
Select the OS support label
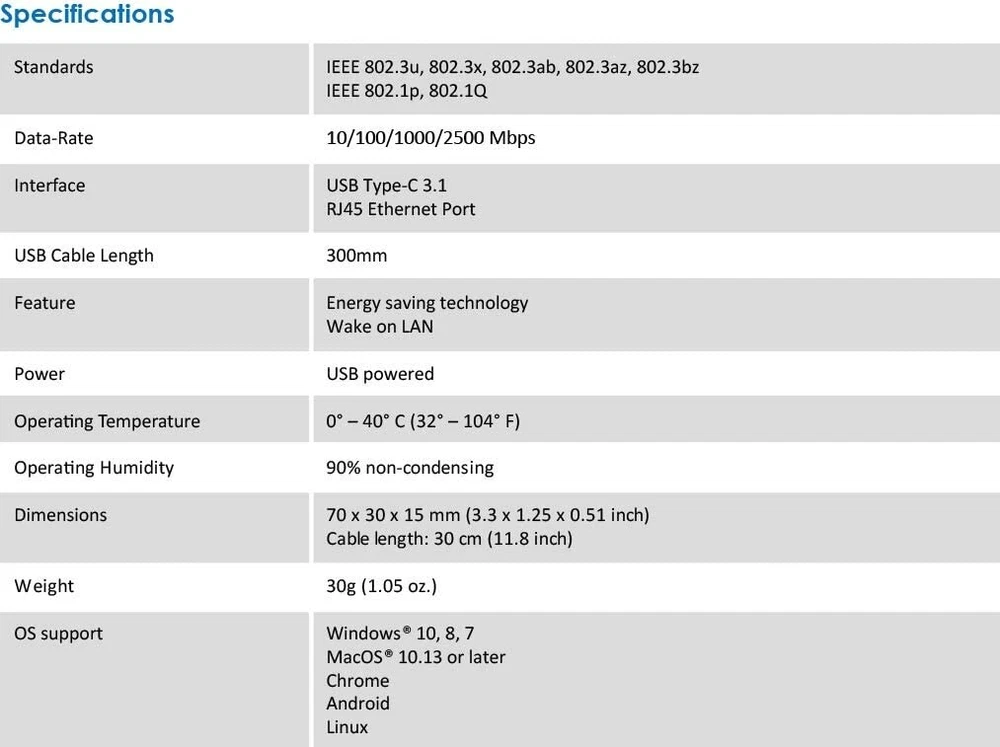click(58, 633)
